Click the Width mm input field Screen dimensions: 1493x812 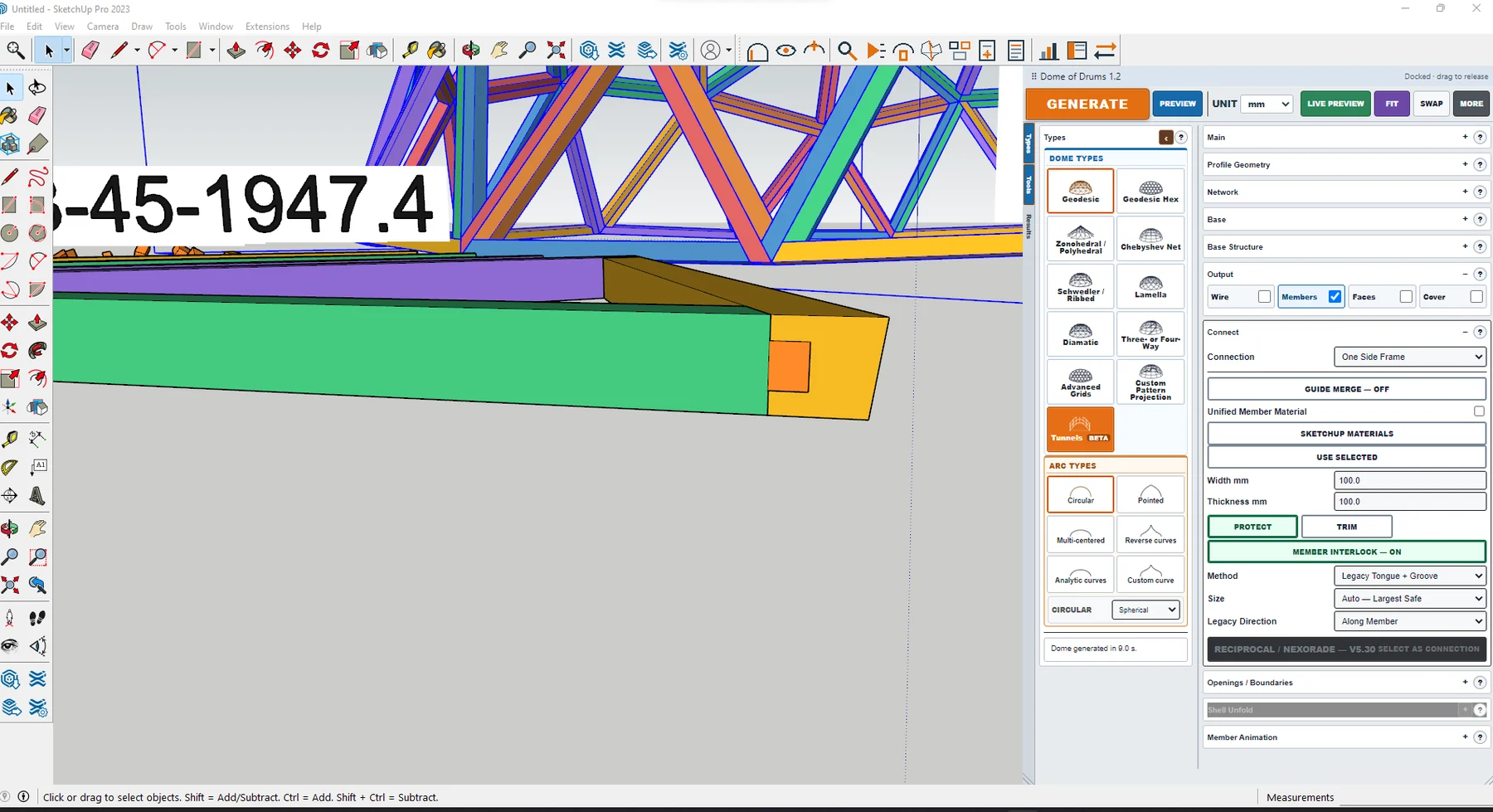point(1409,480)
